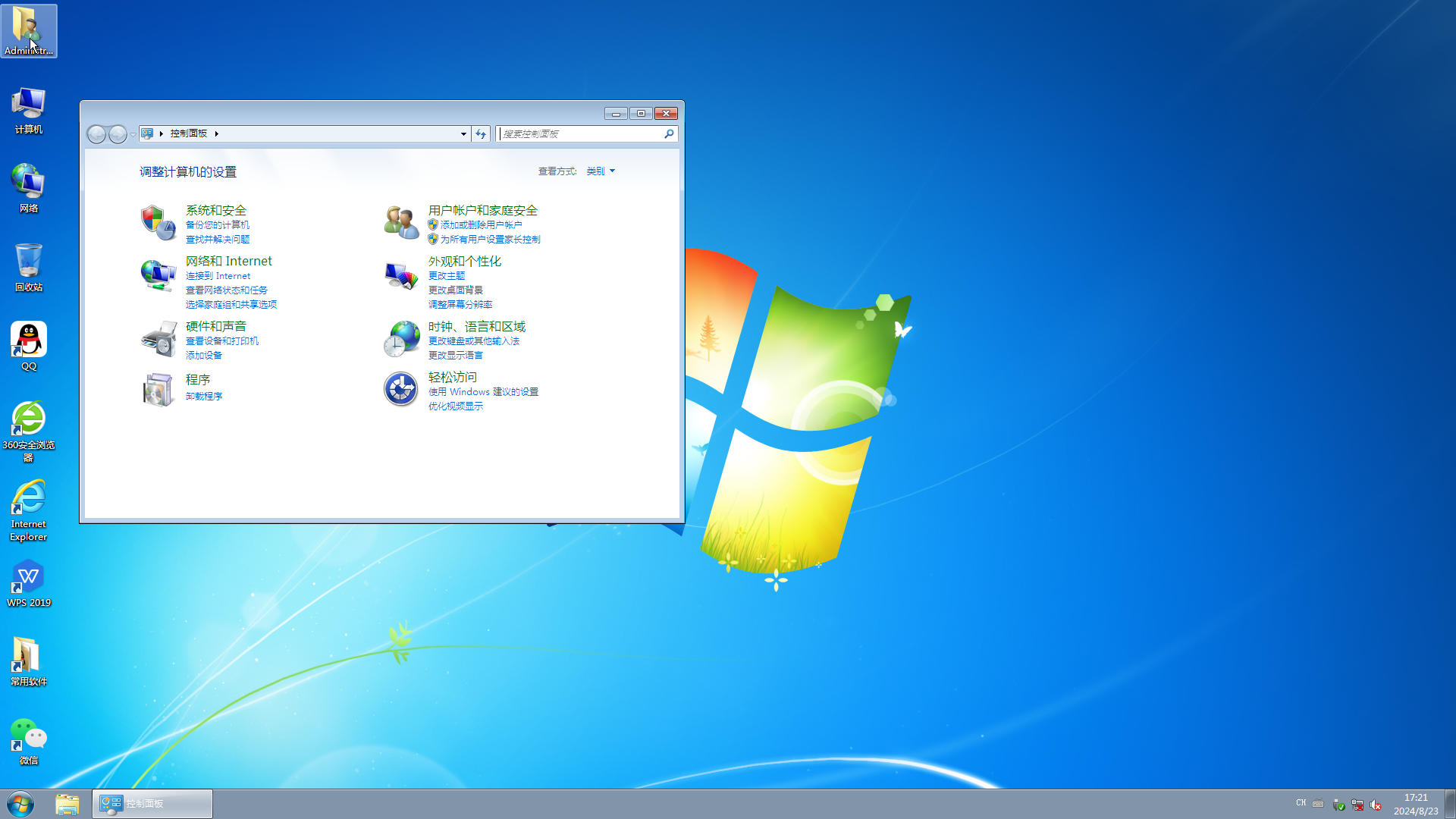
Task: Open Windows Explorer from the taskbar
Action: [67, 804]
